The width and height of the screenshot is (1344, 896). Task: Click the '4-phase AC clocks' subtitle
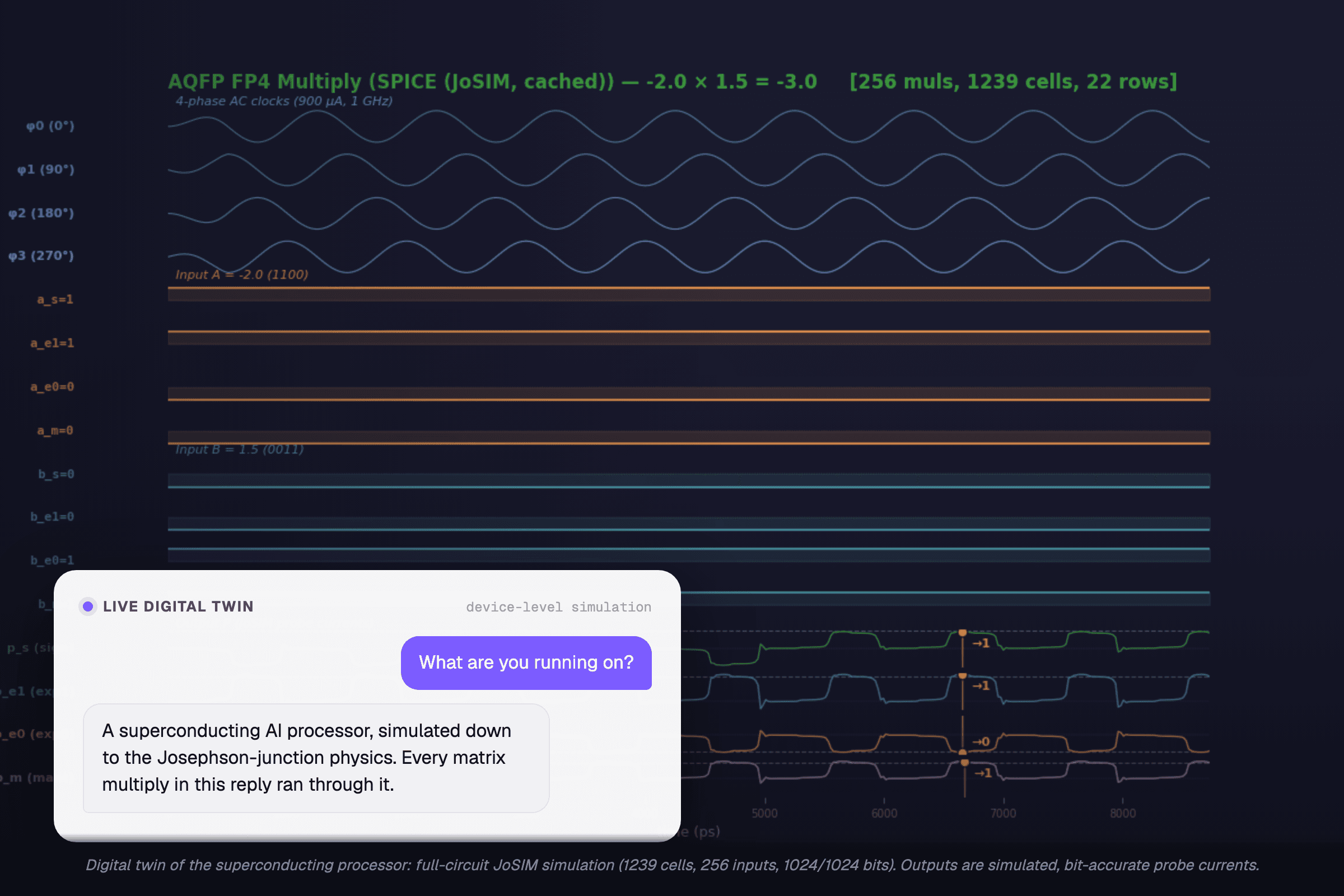tap(284, 101)
